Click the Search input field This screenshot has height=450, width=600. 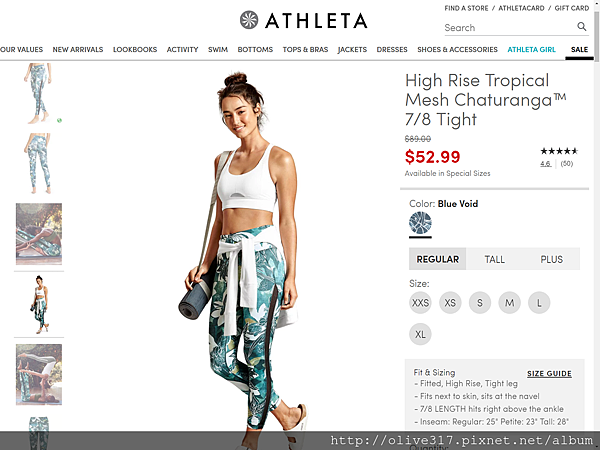click(x=509, y=28)
